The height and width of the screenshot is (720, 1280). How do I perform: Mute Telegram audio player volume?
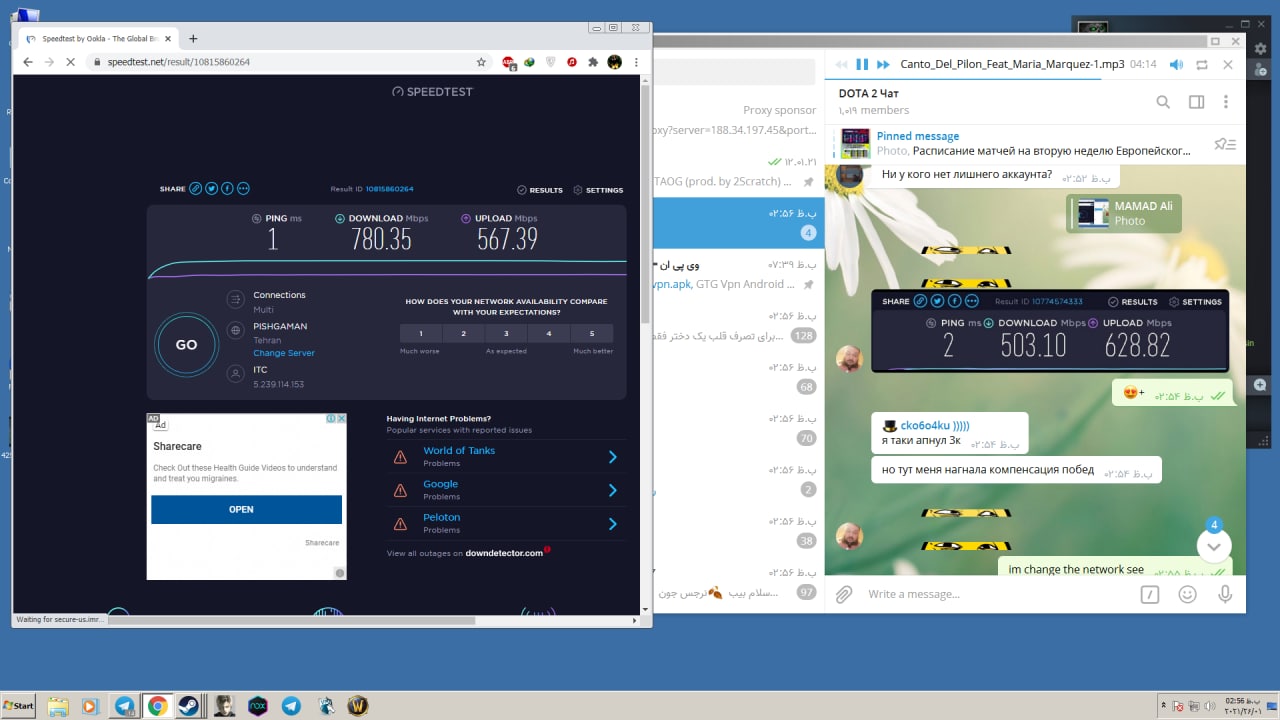[x=1176, y=64]
